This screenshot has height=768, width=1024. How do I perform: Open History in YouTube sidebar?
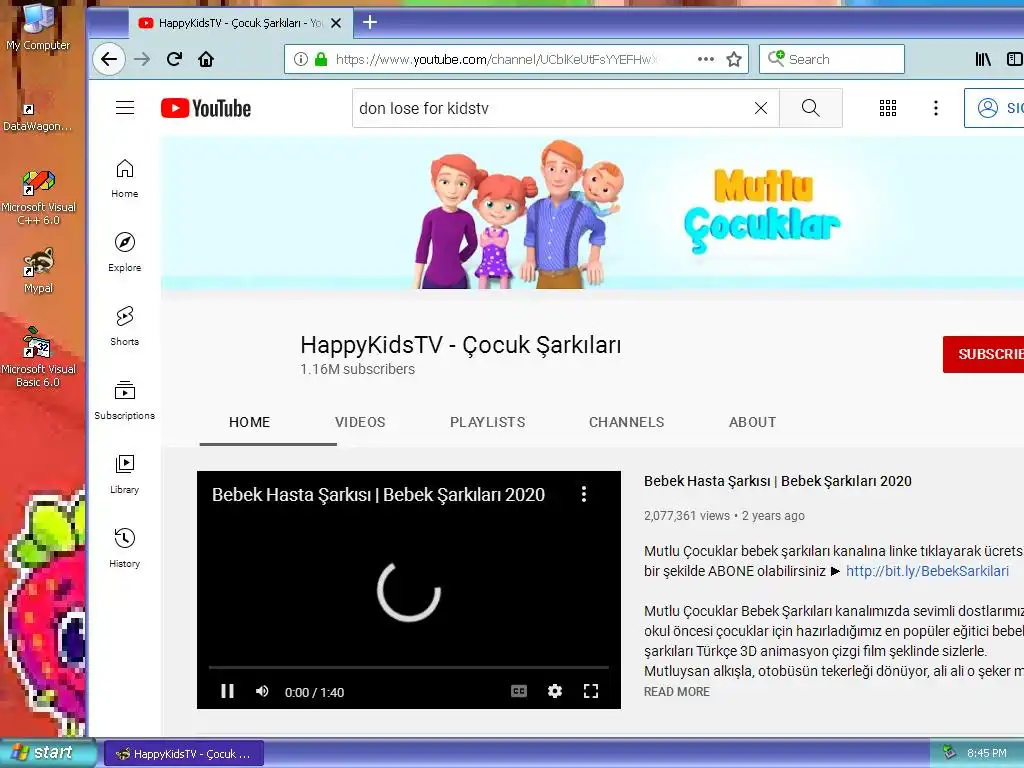[125, 548]
